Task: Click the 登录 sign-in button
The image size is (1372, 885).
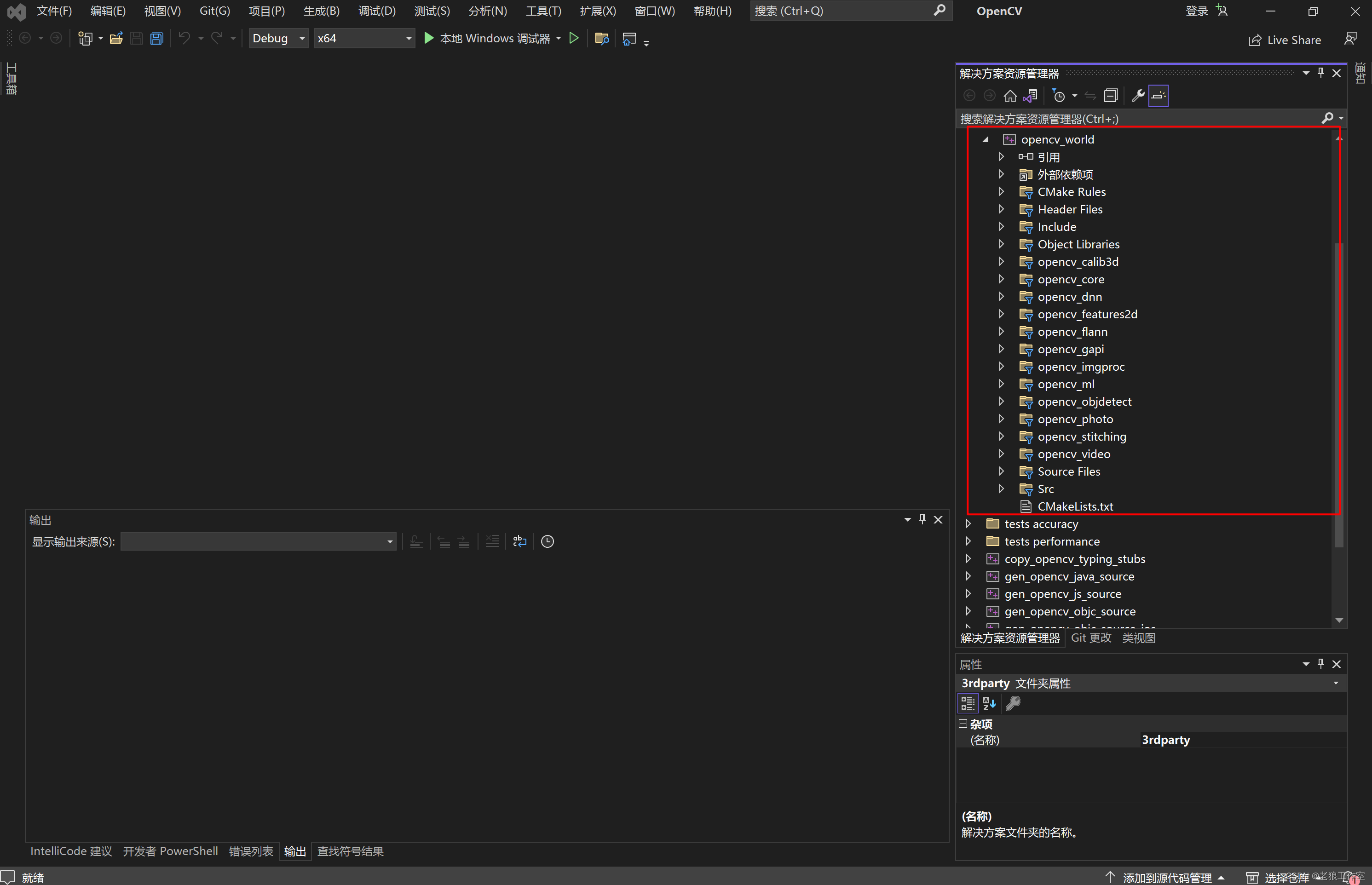Action: [x=1197, y=10]
